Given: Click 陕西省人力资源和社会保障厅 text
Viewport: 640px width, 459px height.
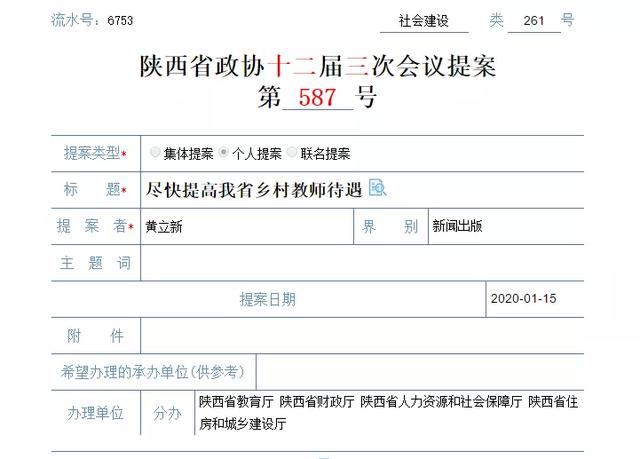Looking at the screenshot, I should (441, 402).
